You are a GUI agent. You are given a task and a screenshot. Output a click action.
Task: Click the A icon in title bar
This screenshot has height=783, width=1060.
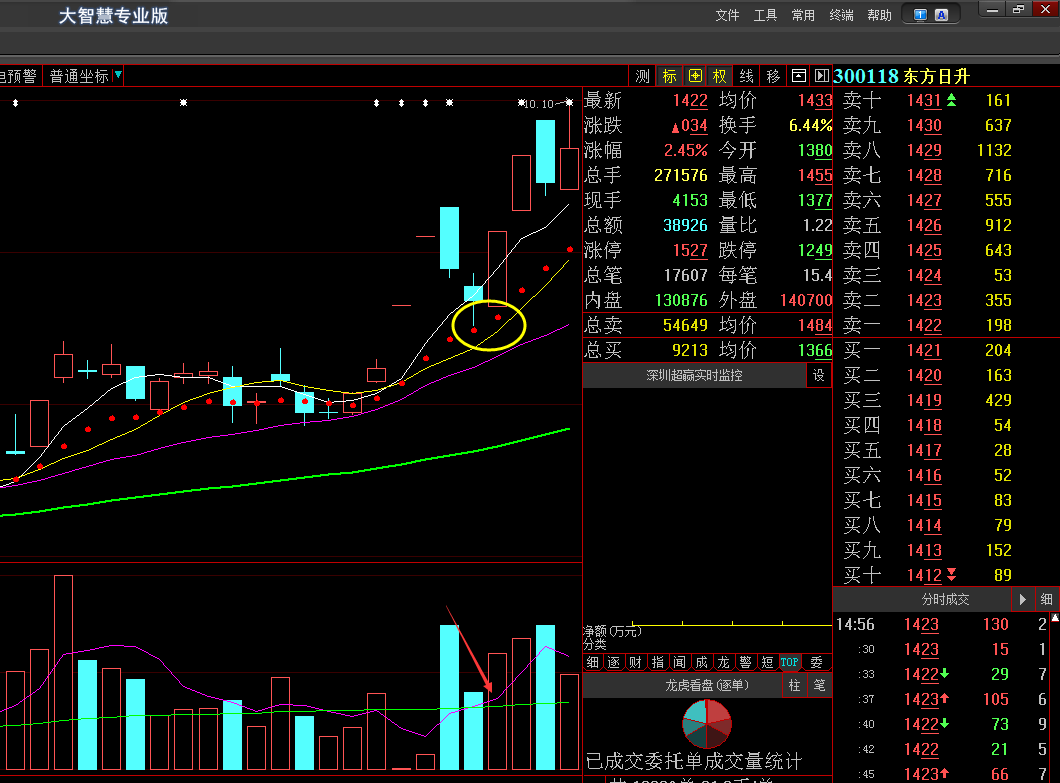942,15
